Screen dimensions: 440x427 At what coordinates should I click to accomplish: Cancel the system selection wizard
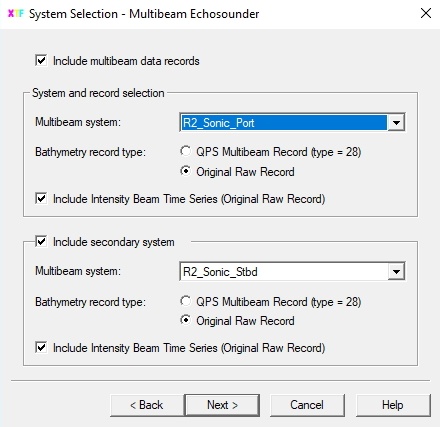coord(307,405)
